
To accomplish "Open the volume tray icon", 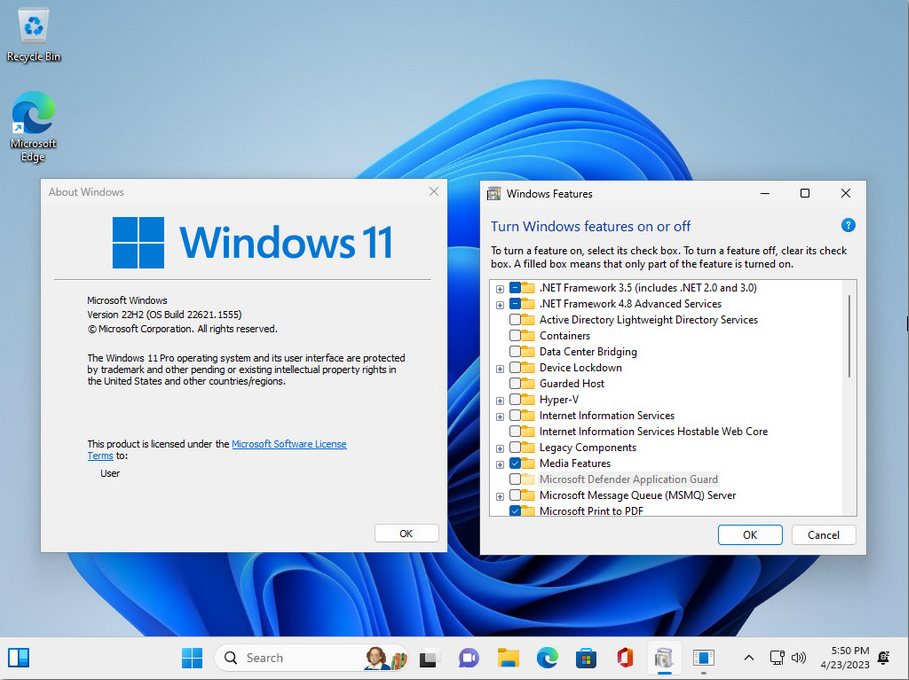I will [798, 658].
